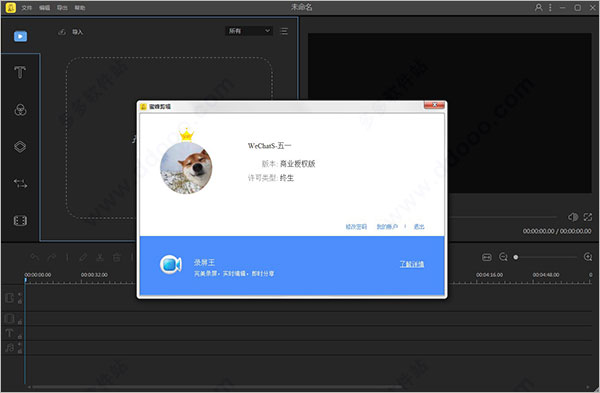Click the video track icon in timeline

[x=10, y=298]
